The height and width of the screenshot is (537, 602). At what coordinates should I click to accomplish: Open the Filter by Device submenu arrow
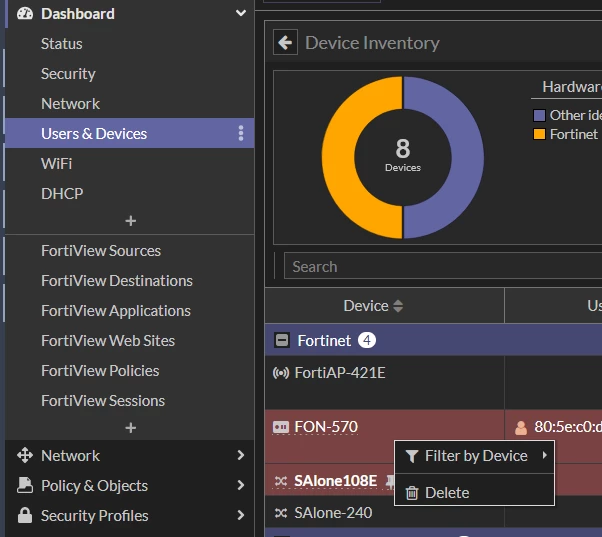[544, 455]
